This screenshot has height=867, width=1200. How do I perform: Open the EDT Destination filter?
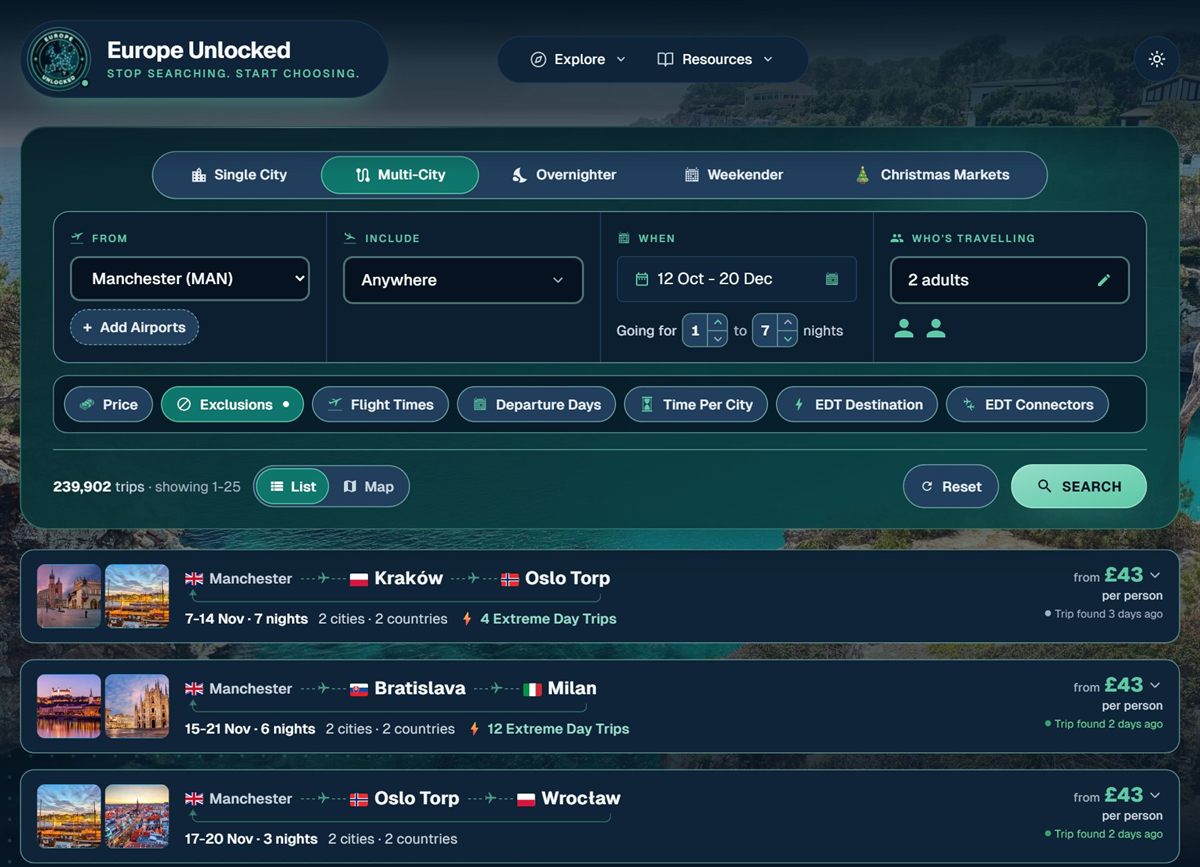[857, 404]
